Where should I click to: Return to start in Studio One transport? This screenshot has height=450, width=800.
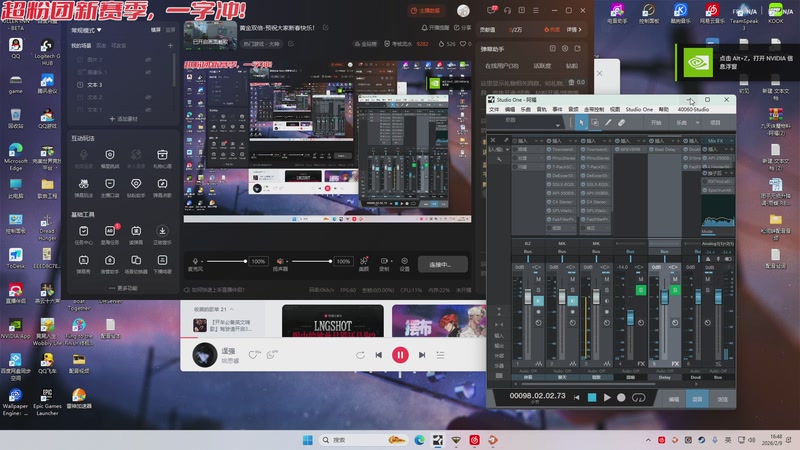coord(577,397)
